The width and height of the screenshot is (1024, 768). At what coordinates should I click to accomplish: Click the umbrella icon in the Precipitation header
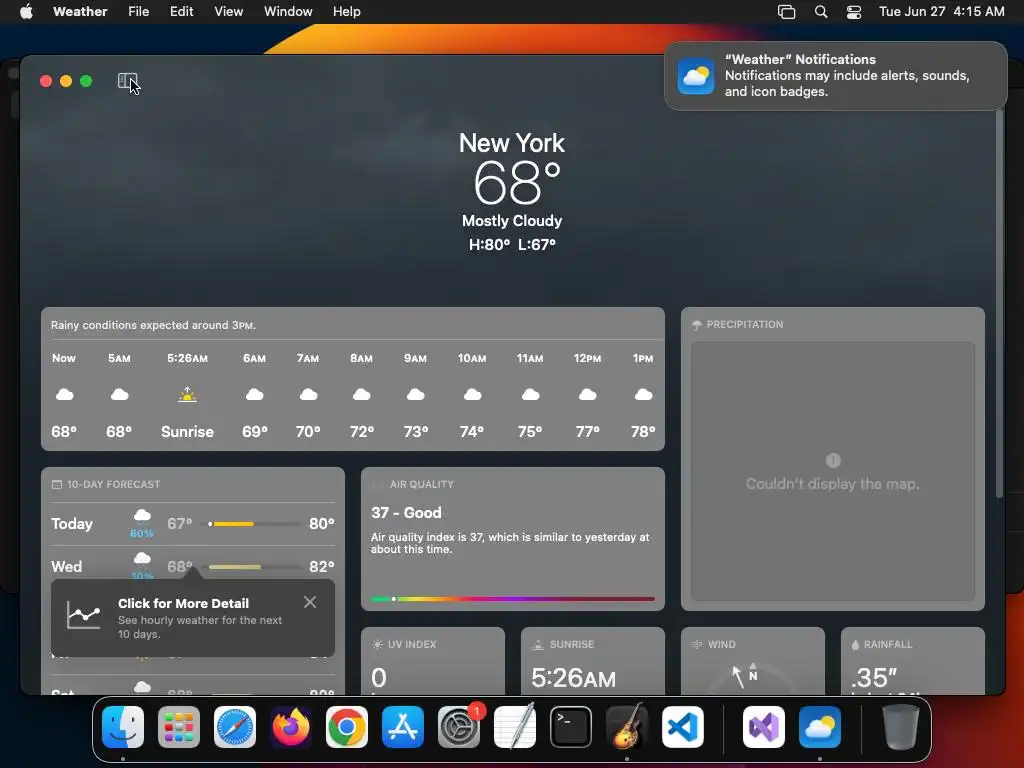(697, 325)
